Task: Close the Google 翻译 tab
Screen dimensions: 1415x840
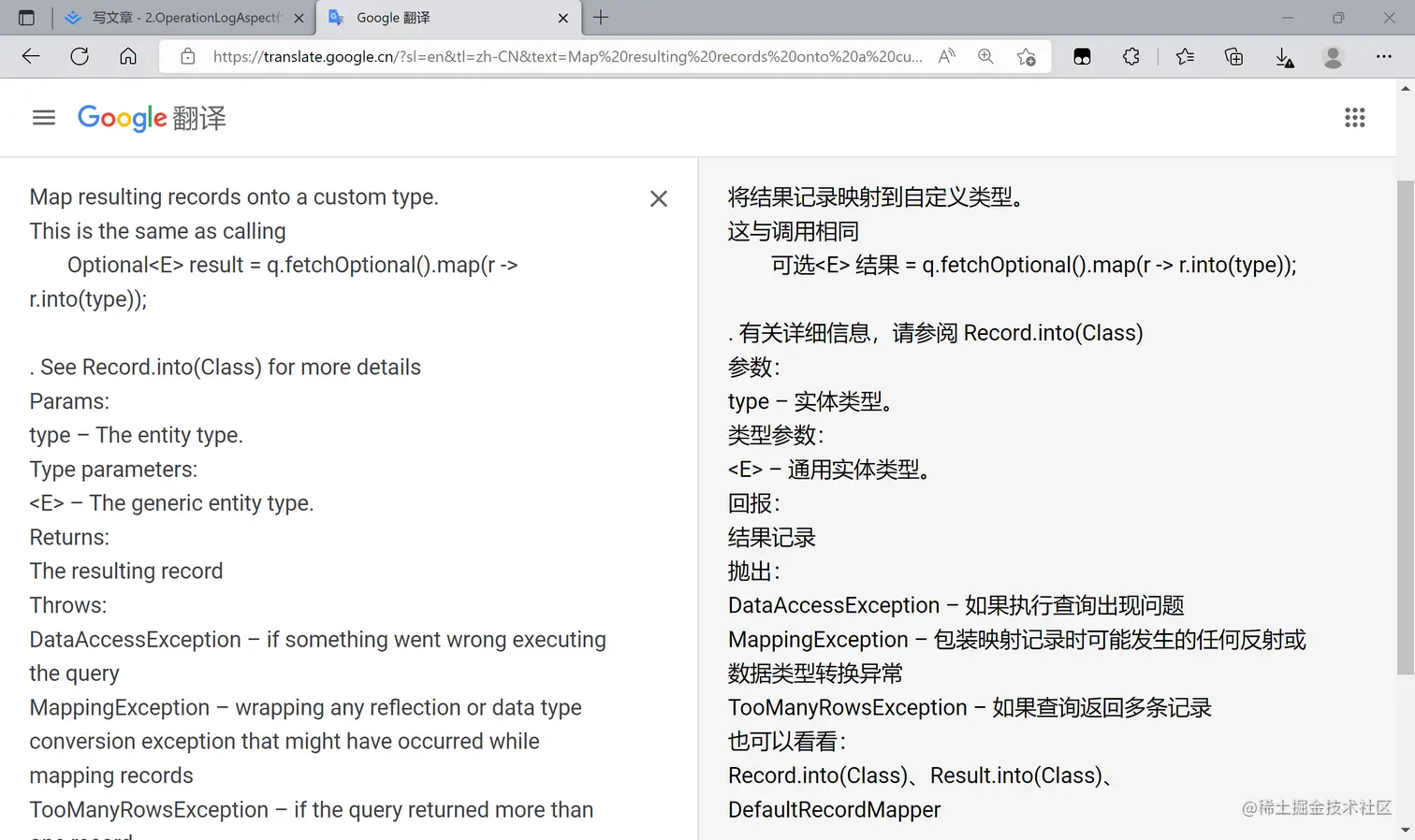Action: 562,18
